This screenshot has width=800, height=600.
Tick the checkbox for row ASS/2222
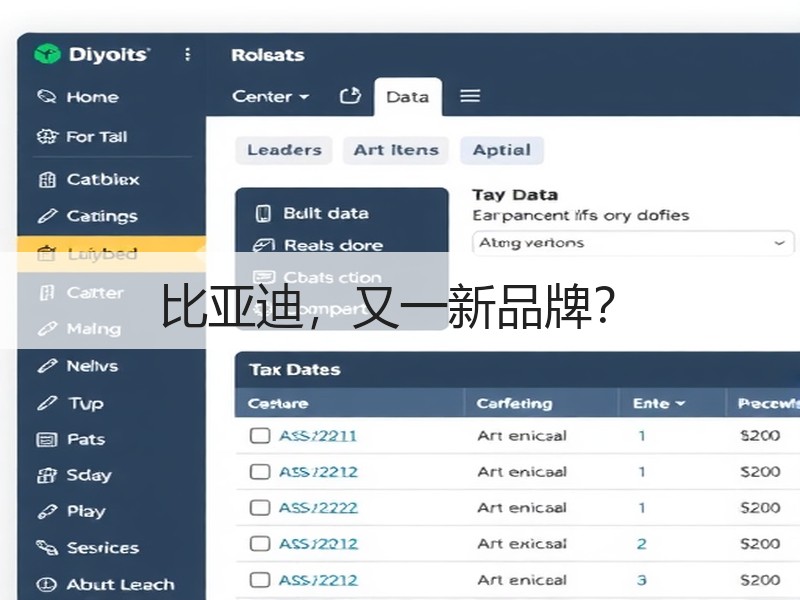[260, 508]
